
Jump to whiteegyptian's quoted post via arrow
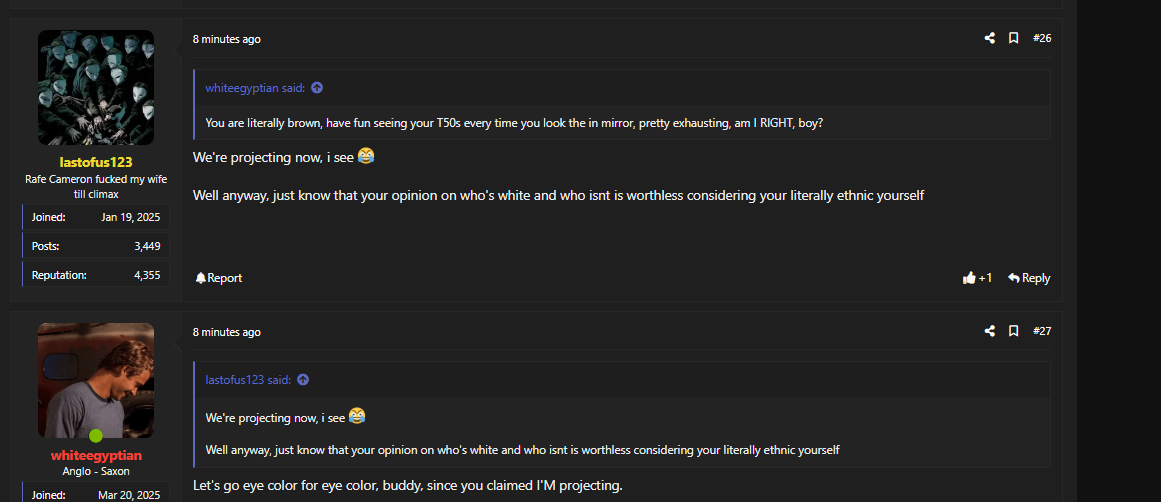point(317,88)
